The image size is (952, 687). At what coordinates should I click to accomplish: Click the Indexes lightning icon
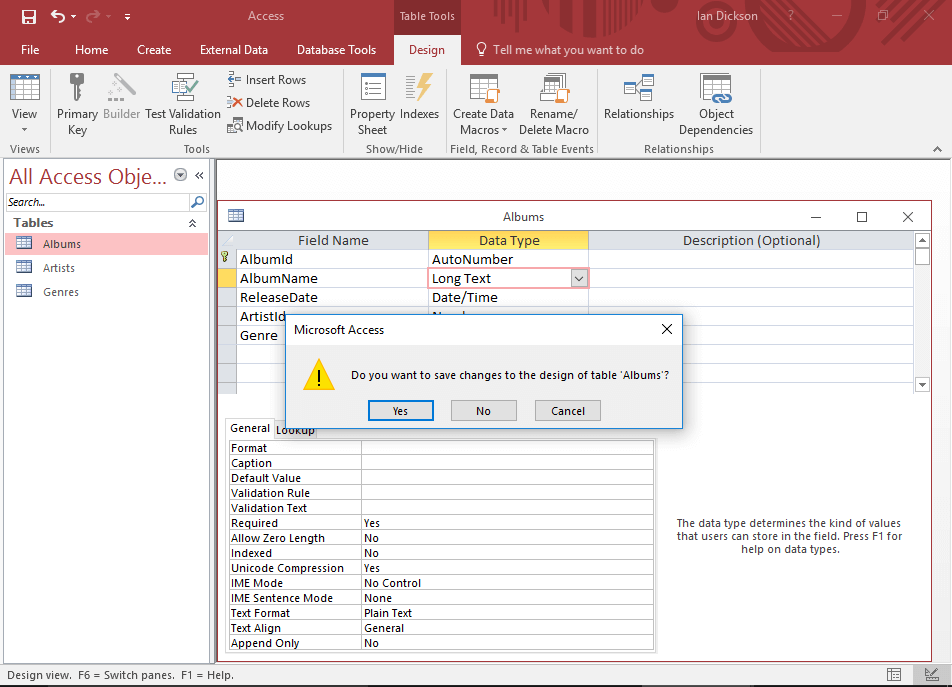pos(419,88)
